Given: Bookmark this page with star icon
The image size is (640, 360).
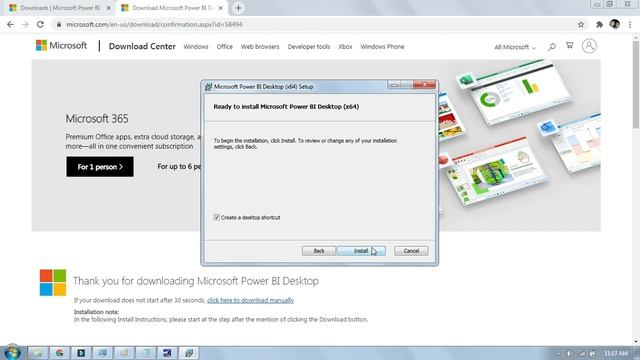Looking at the screenshot, I should click(581, 24).
